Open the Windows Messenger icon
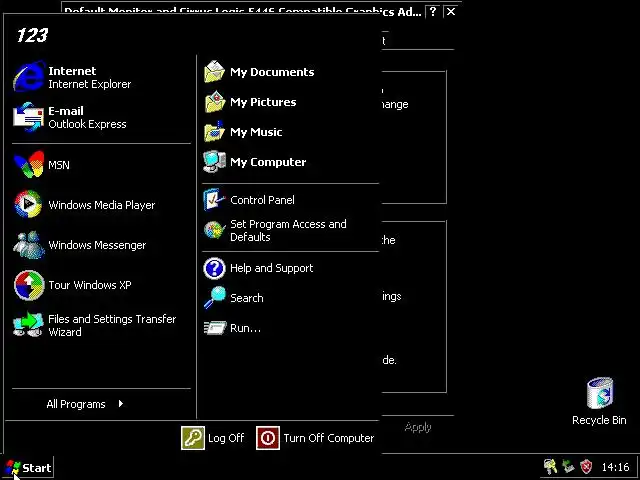The height and width of the screenshot is (480, 640). [x=29, y=244]
